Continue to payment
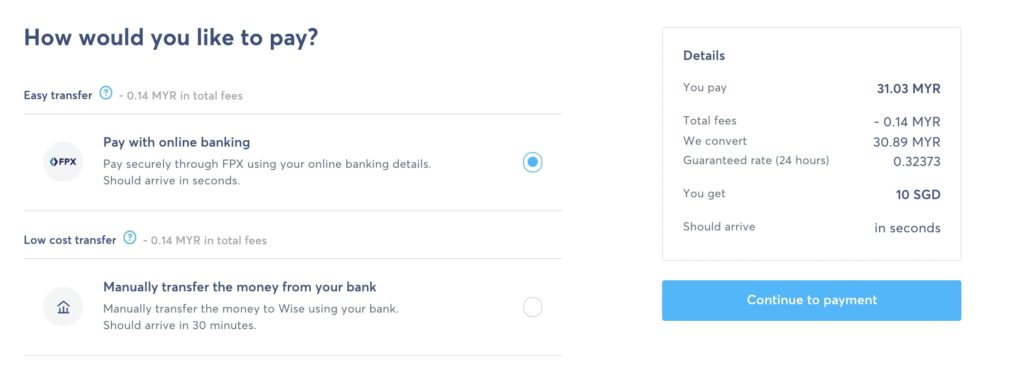1024x390 pixels. [811, 301]
